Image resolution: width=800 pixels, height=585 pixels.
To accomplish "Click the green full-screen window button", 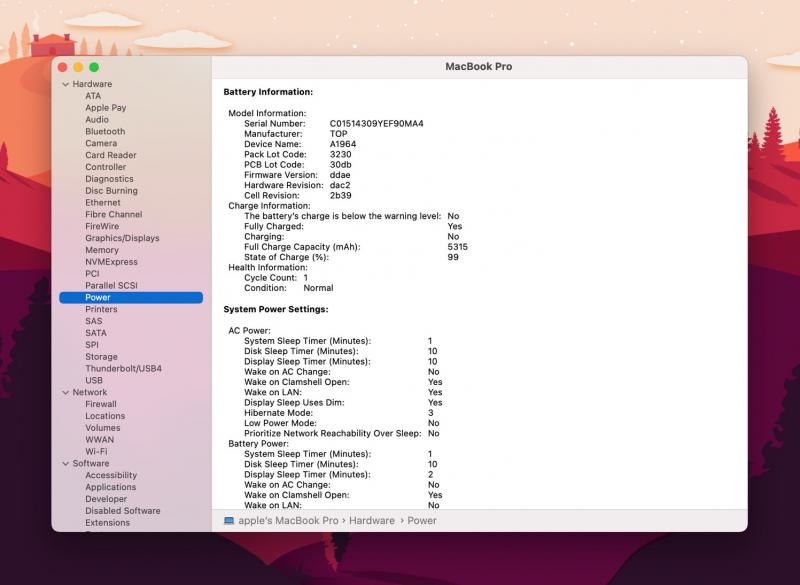I will tap(94, 67).
